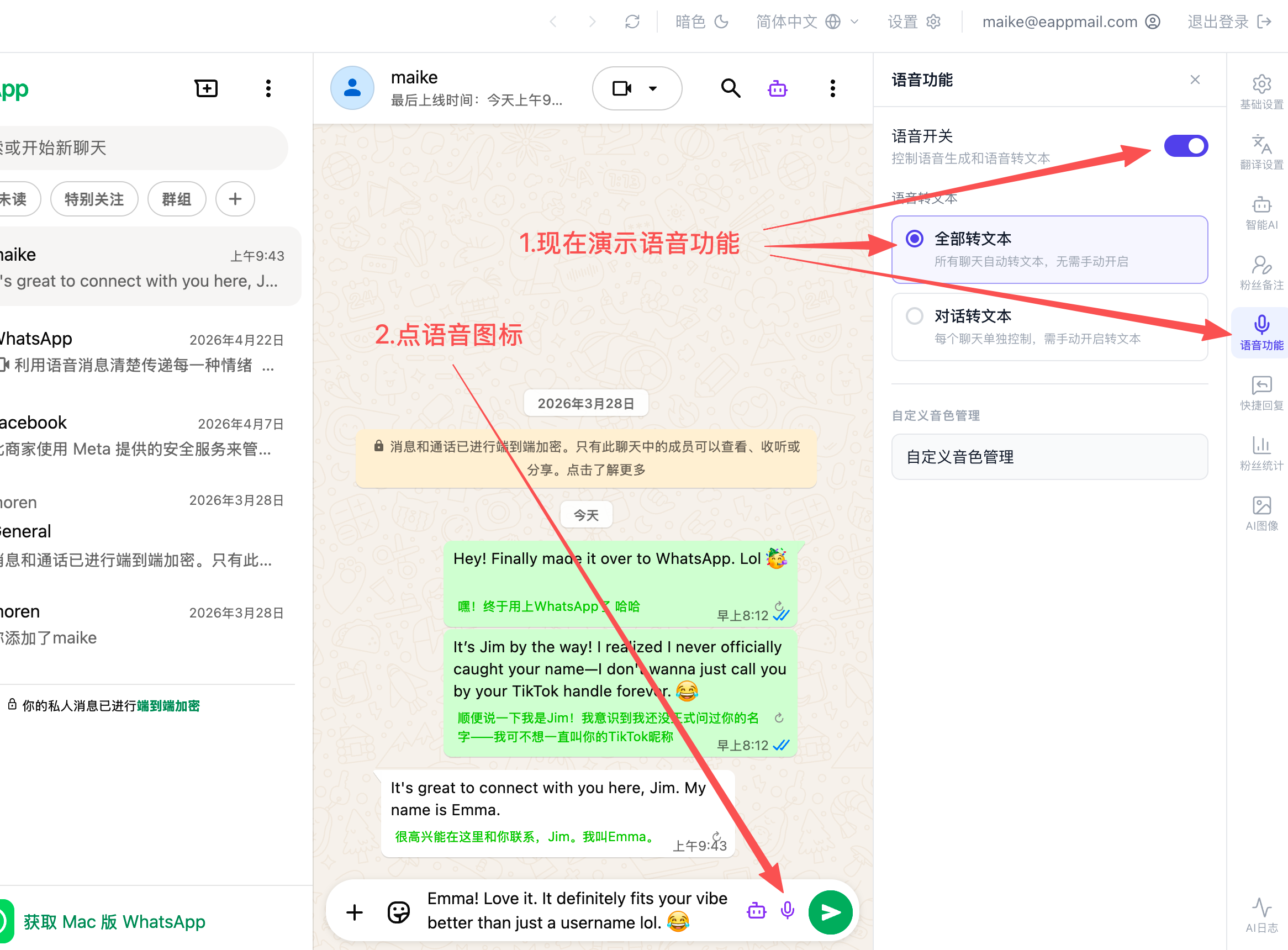
Task: Refresh the page with the reload icon
Action: click(632, 22)
